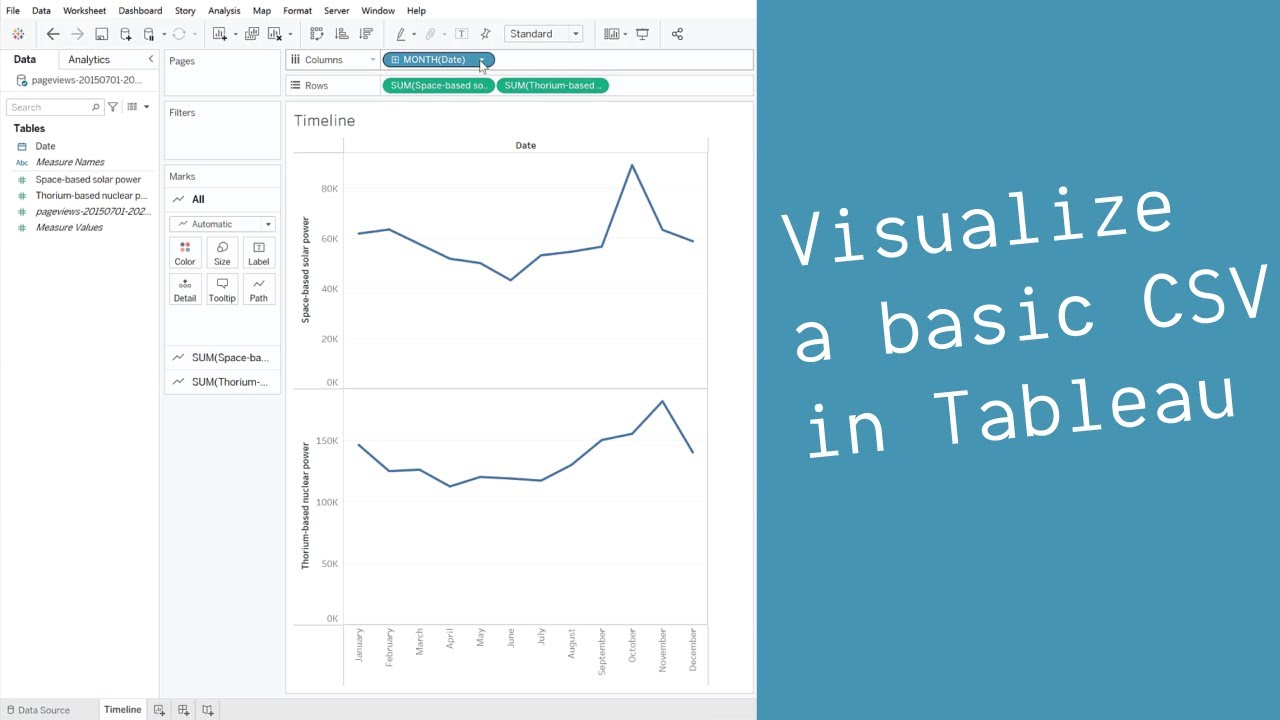Open the Tooltip marks card
This screenshot has width=1280, height=720.
click(222, 290)
